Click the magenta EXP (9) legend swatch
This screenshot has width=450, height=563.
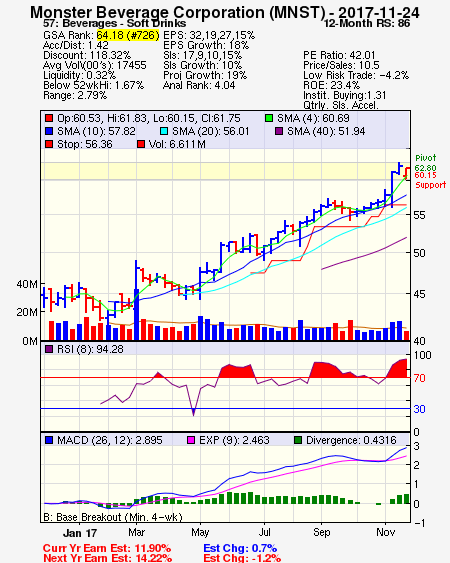[x=191, y=440]
